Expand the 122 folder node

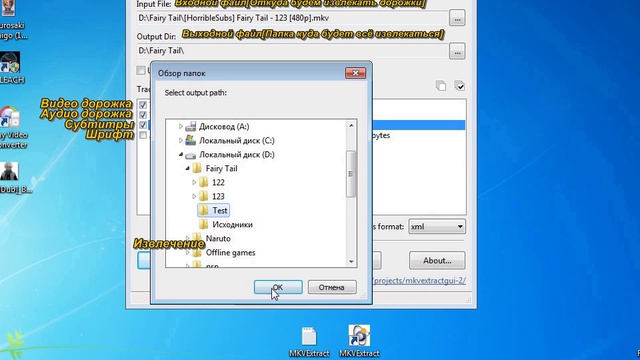(194, 182)
